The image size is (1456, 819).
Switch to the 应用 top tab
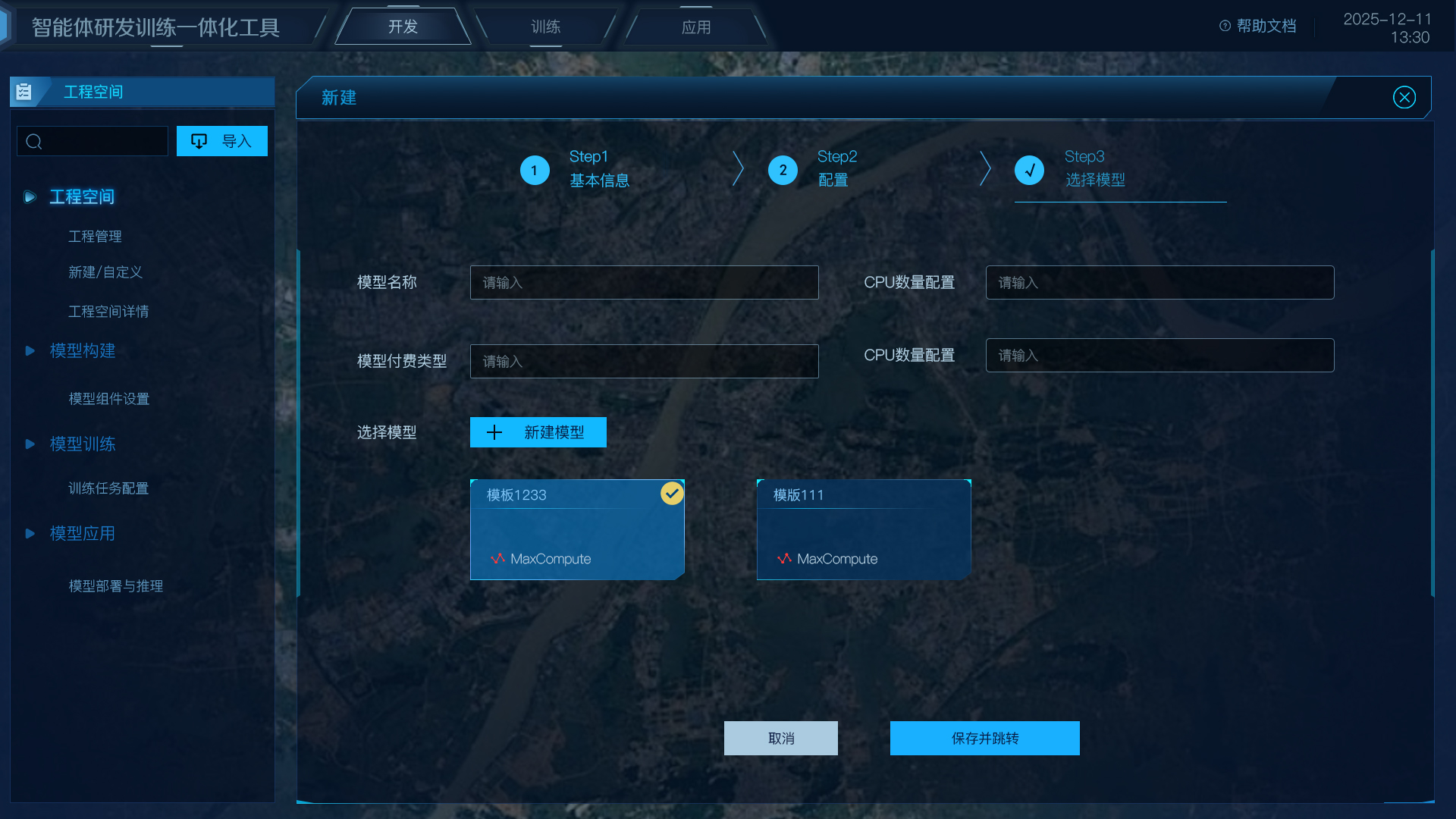(x=695, y=27)
